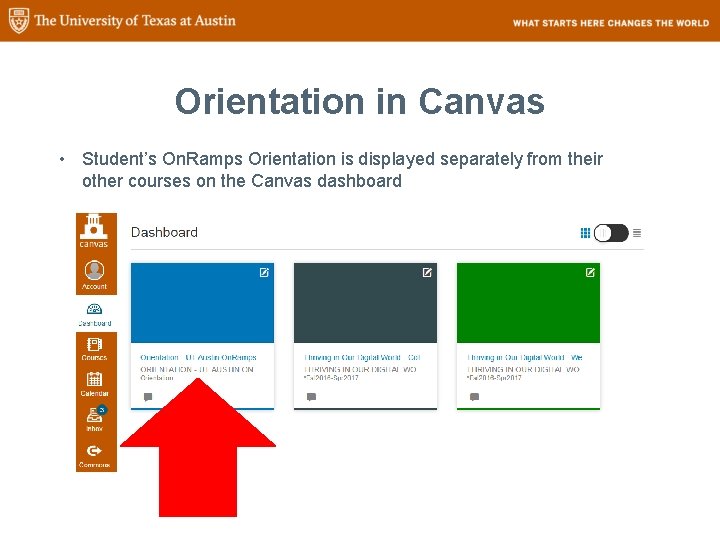
Task: Select the dark gray course card banner
Action: pyautogui.click(x=366, y=303)
